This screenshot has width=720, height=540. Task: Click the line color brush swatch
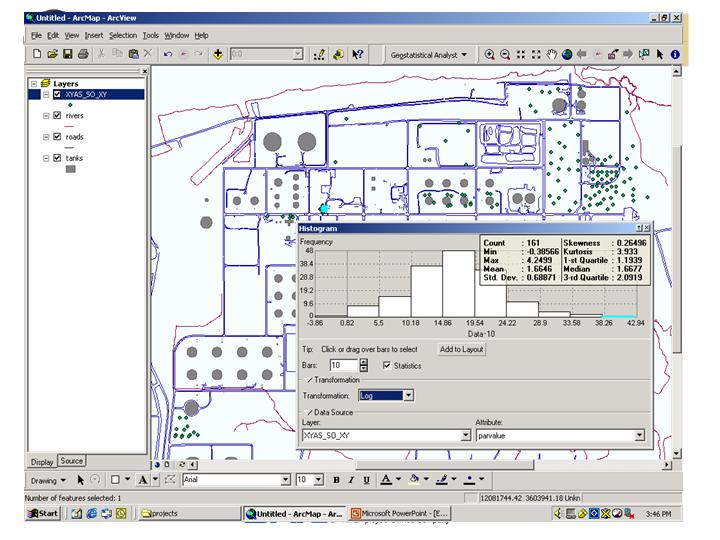click(x=442, y=480)
